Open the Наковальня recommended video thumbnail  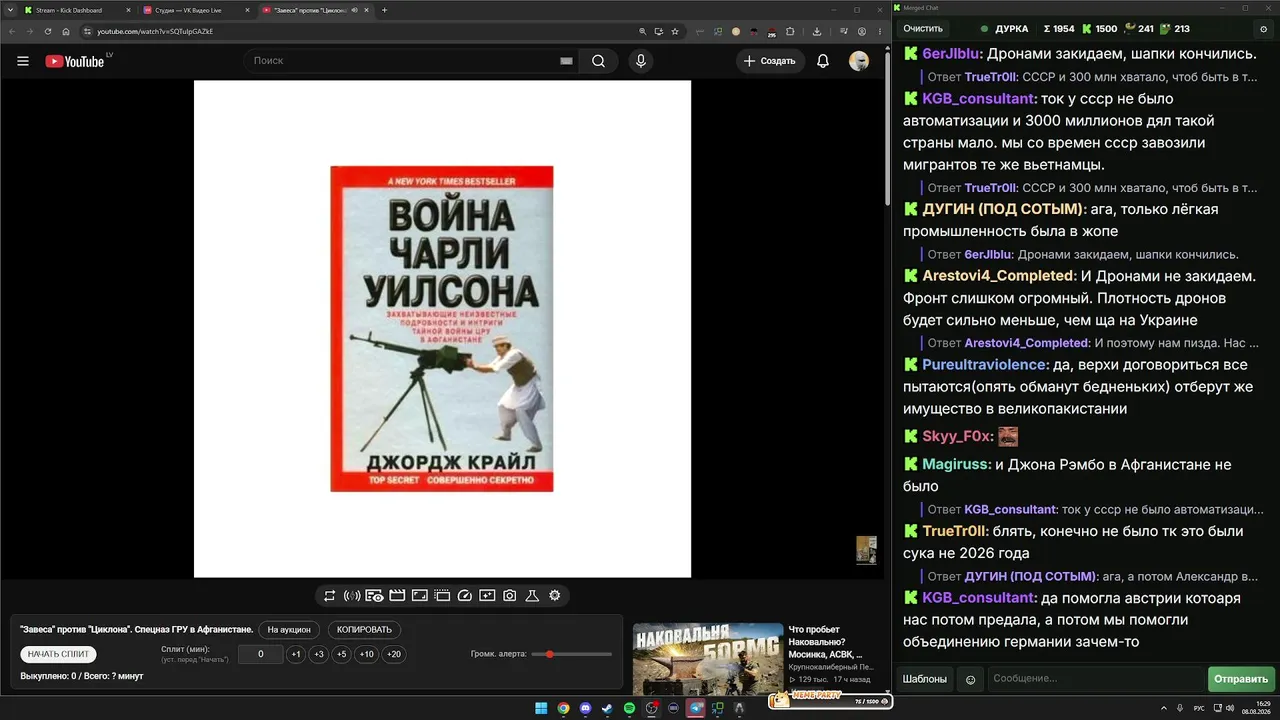[708, 658]
